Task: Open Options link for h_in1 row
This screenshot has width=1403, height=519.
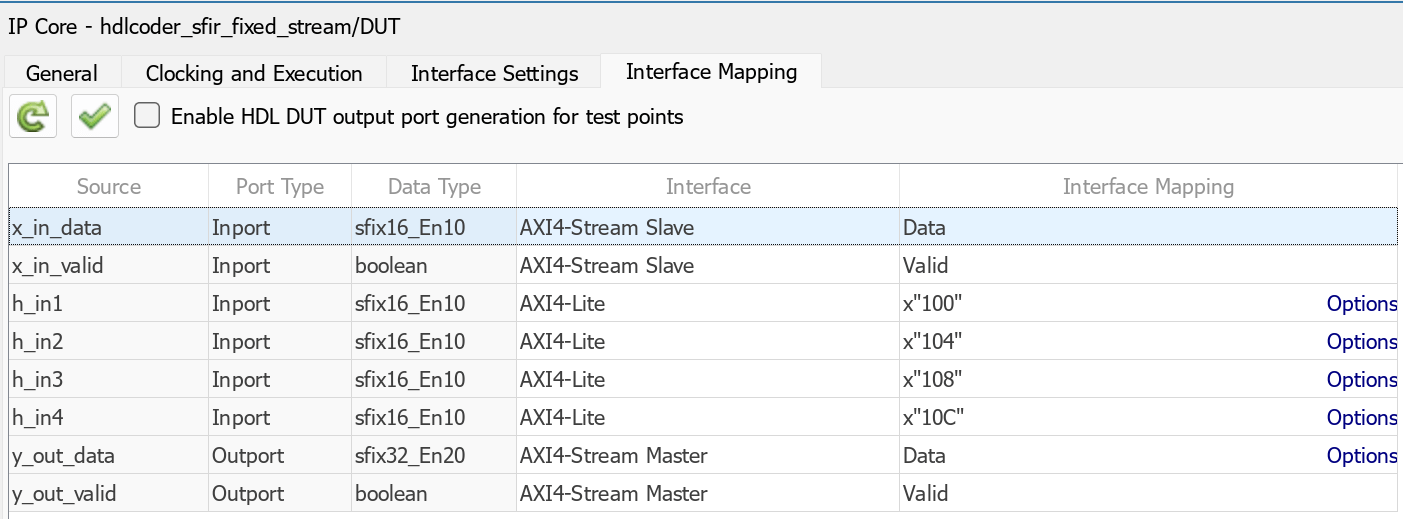Action: (x=1361, y=304)
